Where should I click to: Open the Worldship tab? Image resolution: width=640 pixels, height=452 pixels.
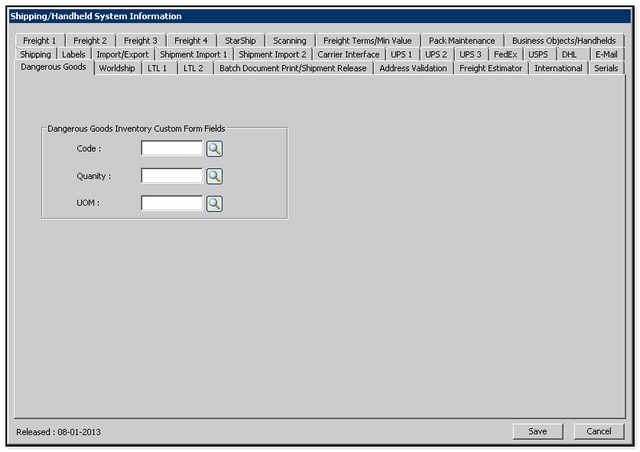(x=117, y=68)
